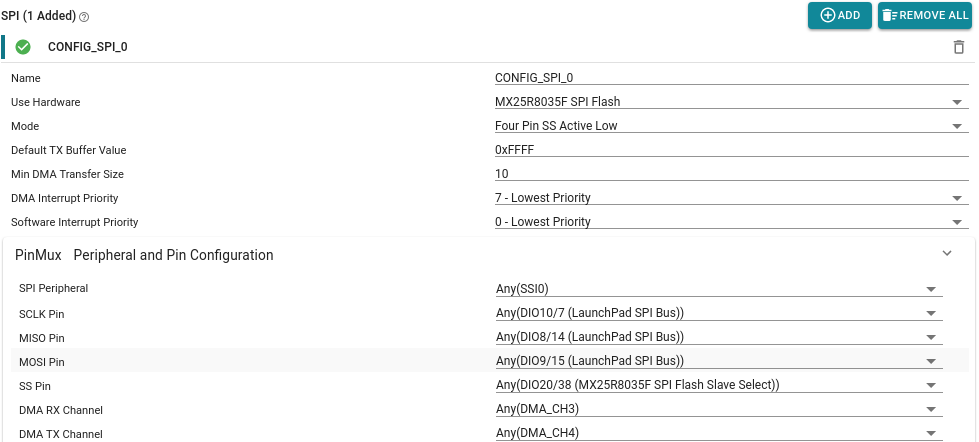
Task: Edit the Name input field
Action: (x=731, y=77)
